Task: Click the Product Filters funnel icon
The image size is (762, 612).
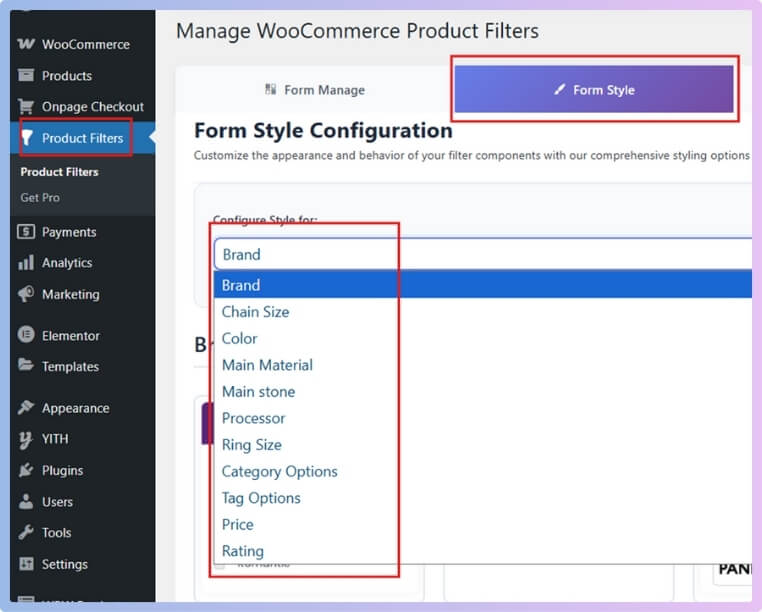Action: (x=27, y=138)
